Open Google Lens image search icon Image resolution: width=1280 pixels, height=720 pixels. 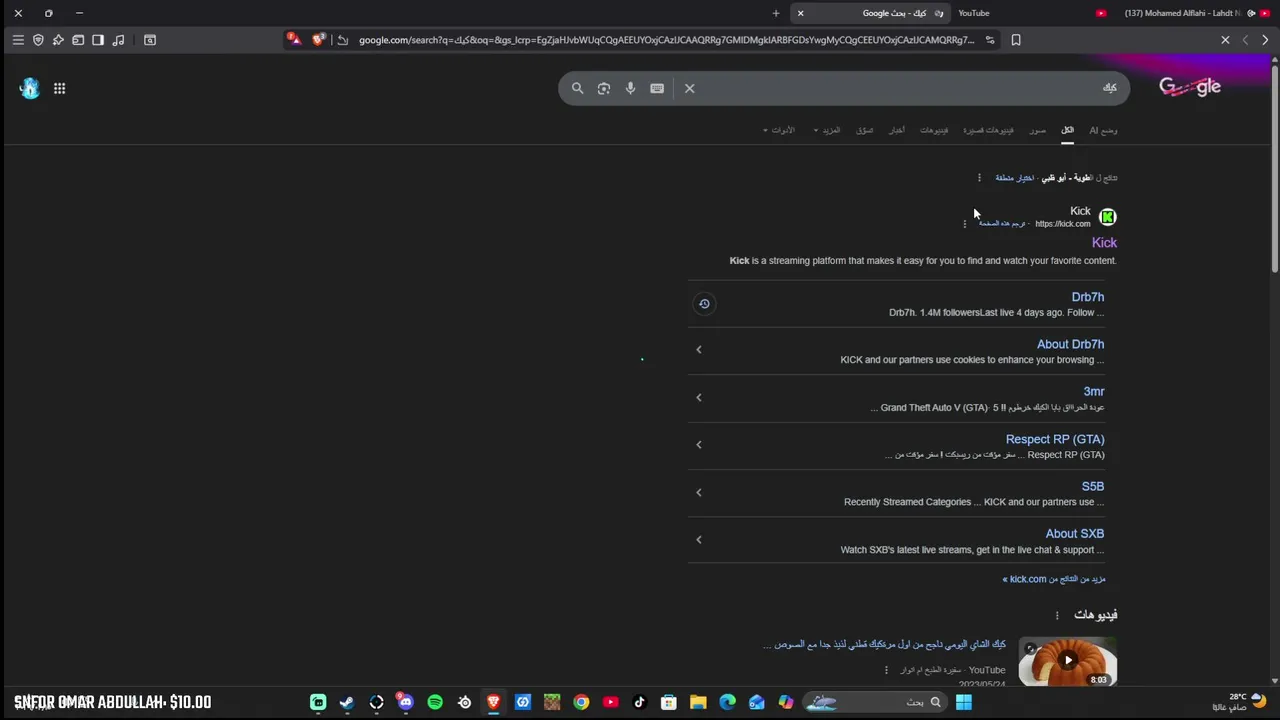pyautogui.click(x=604, y=88)
